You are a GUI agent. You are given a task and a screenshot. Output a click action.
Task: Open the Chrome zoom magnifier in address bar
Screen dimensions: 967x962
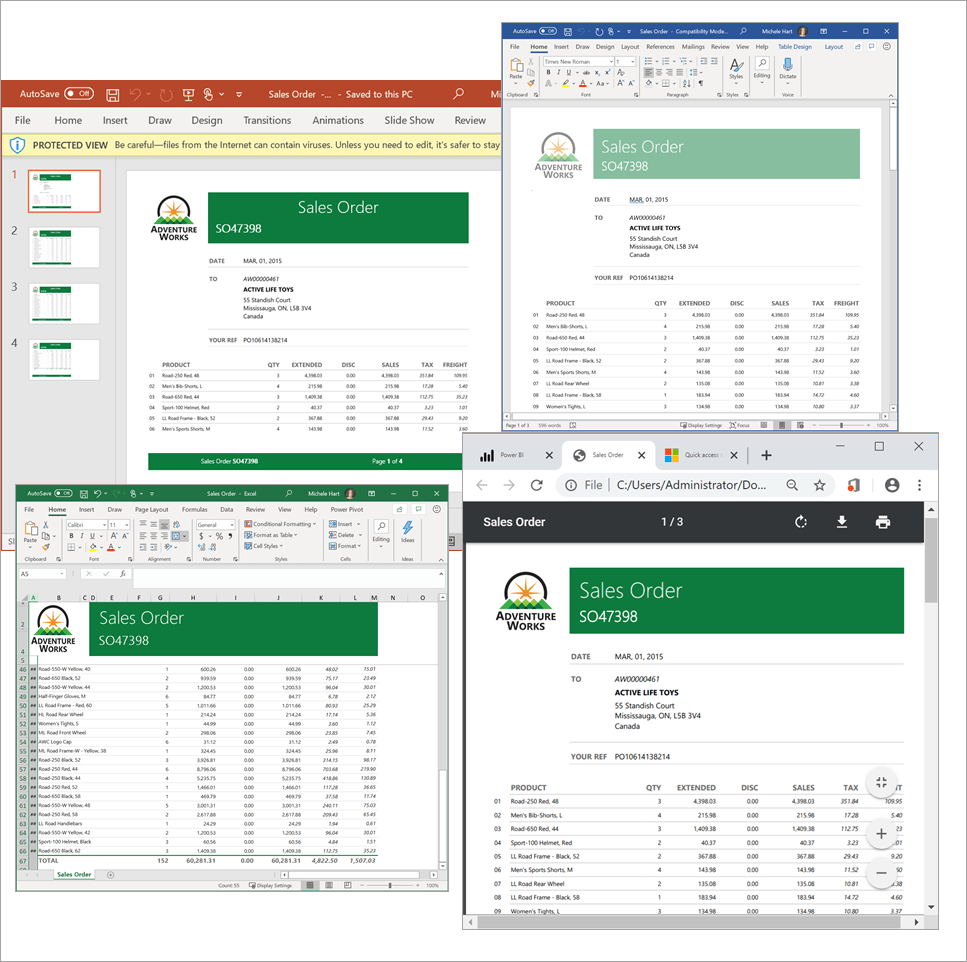(x=792, y=485)
